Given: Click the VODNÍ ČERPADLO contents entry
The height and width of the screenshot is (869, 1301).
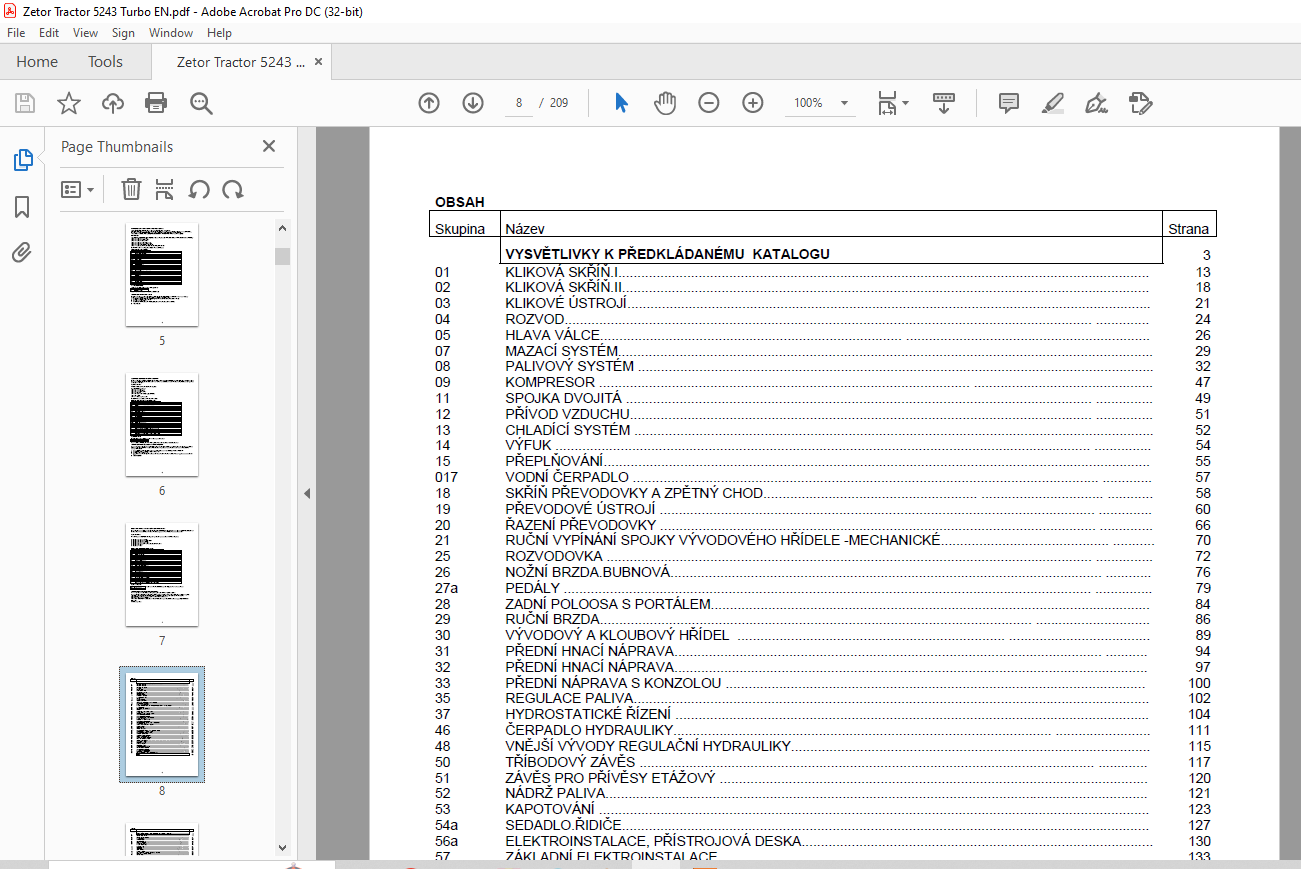Looking at the screenshot, I should click(567, 477).
